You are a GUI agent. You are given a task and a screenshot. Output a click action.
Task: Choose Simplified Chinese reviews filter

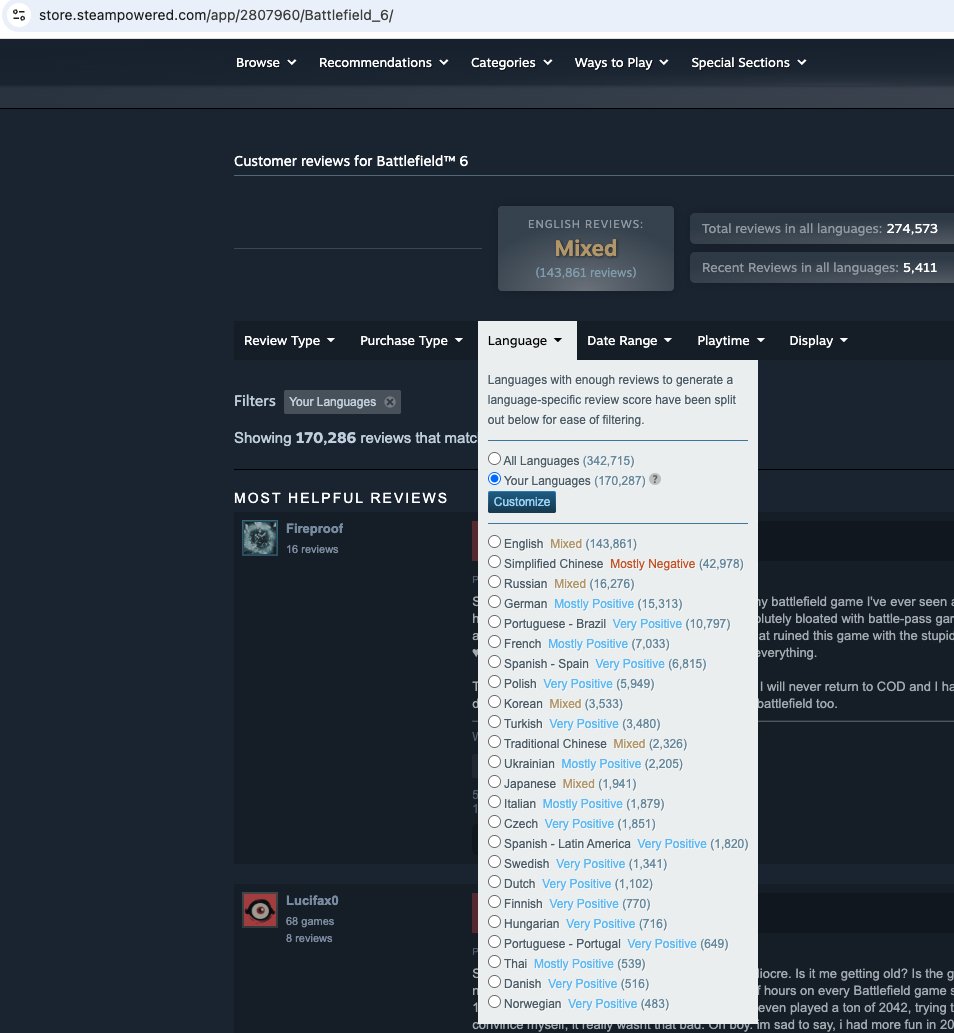(494, 562)
